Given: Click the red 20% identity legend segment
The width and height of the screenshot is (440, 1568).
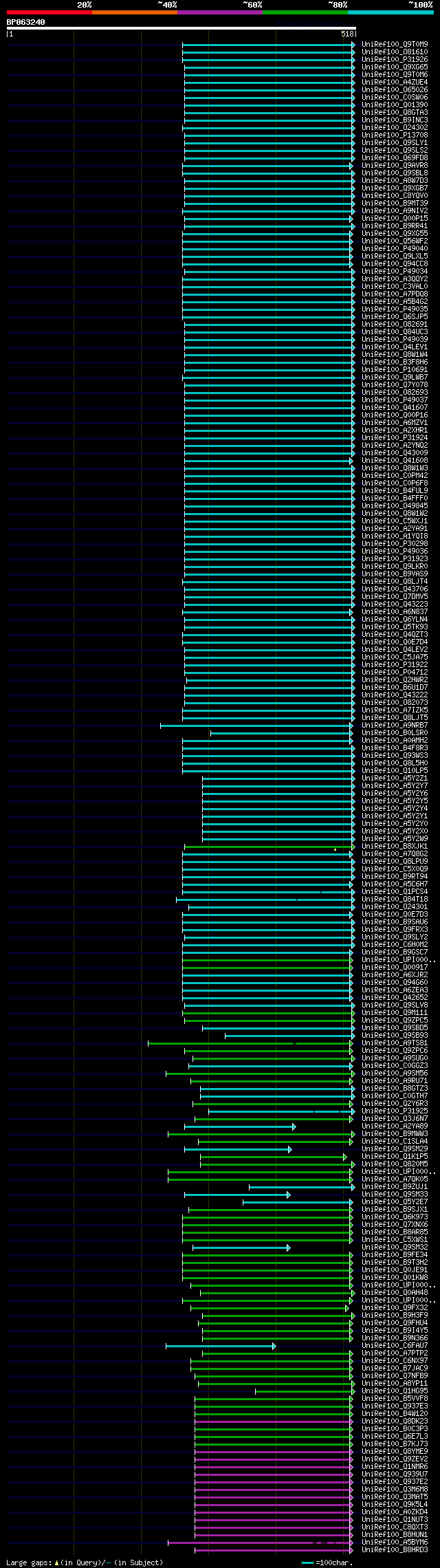Looking at the screenshot, I should pyautogui.click(x=49, y=12).
